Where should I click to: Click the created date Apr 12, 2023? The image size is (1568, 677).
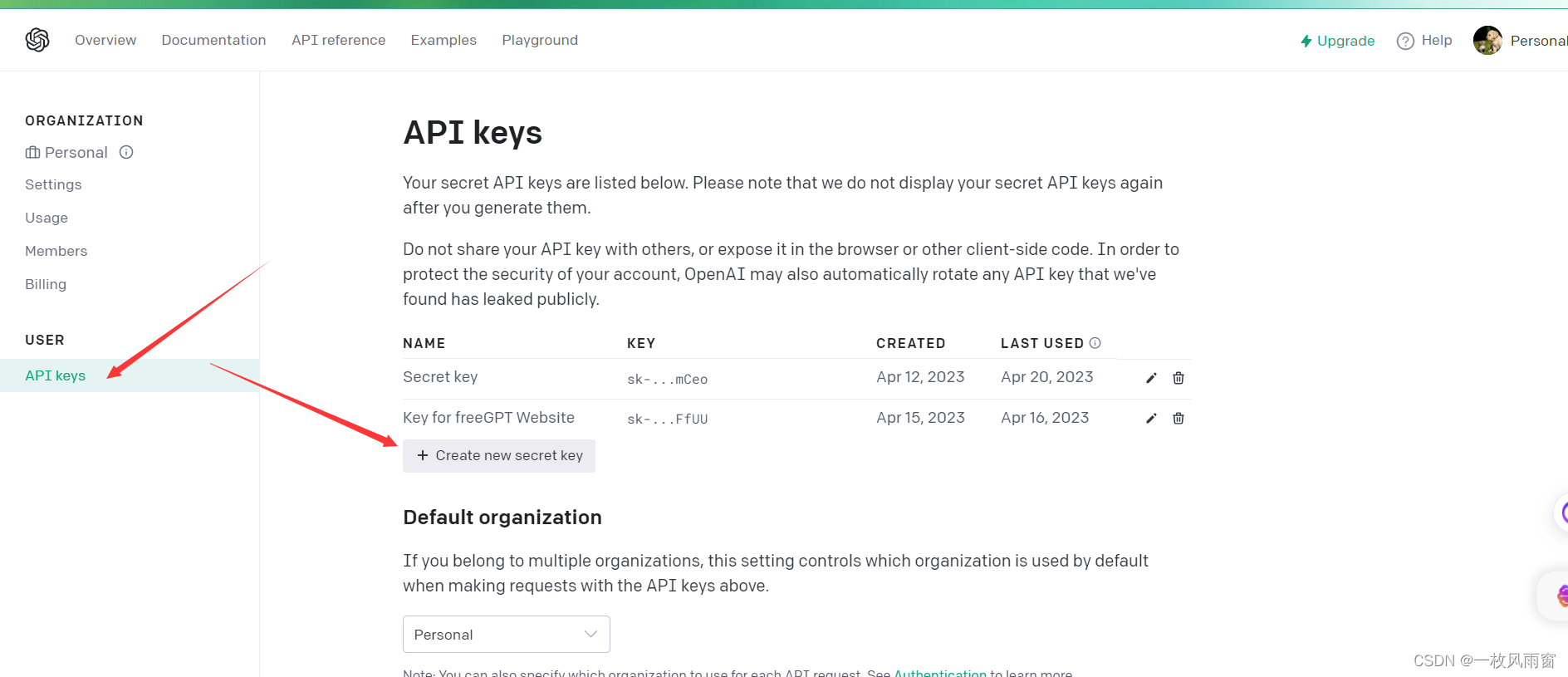coord(920,377)
